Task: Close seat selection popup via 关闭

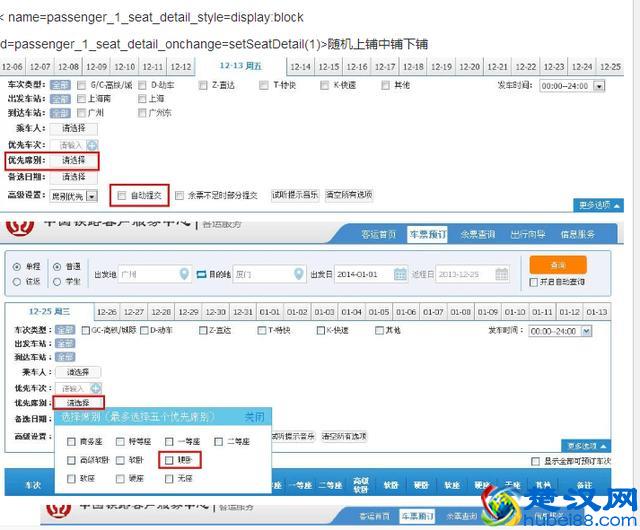Action: (x=254, y=417)
